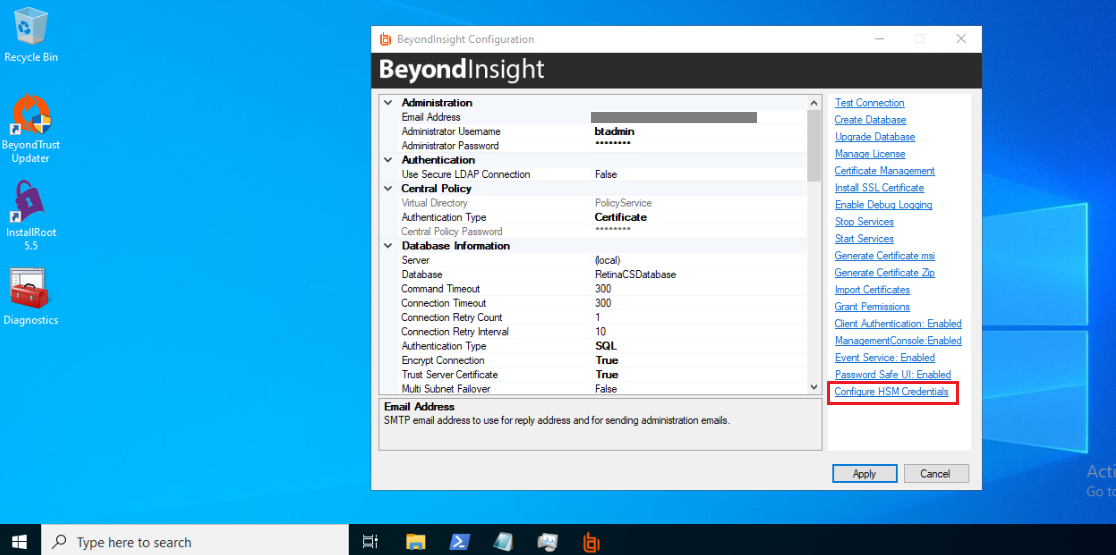Select the Connection Timeout row
The image size is (1116, 555).
coord(603,303)
